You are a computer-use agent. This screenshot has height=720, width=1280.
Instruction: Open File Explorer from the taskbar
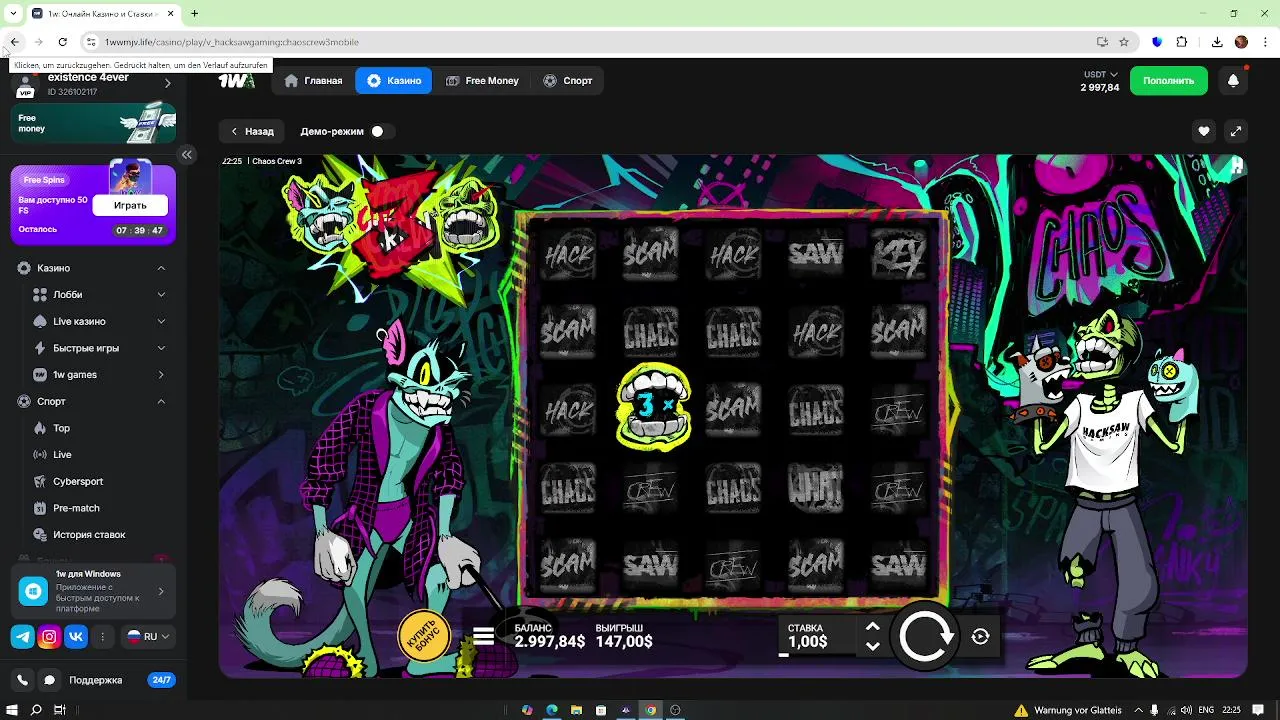pos(576,710)
